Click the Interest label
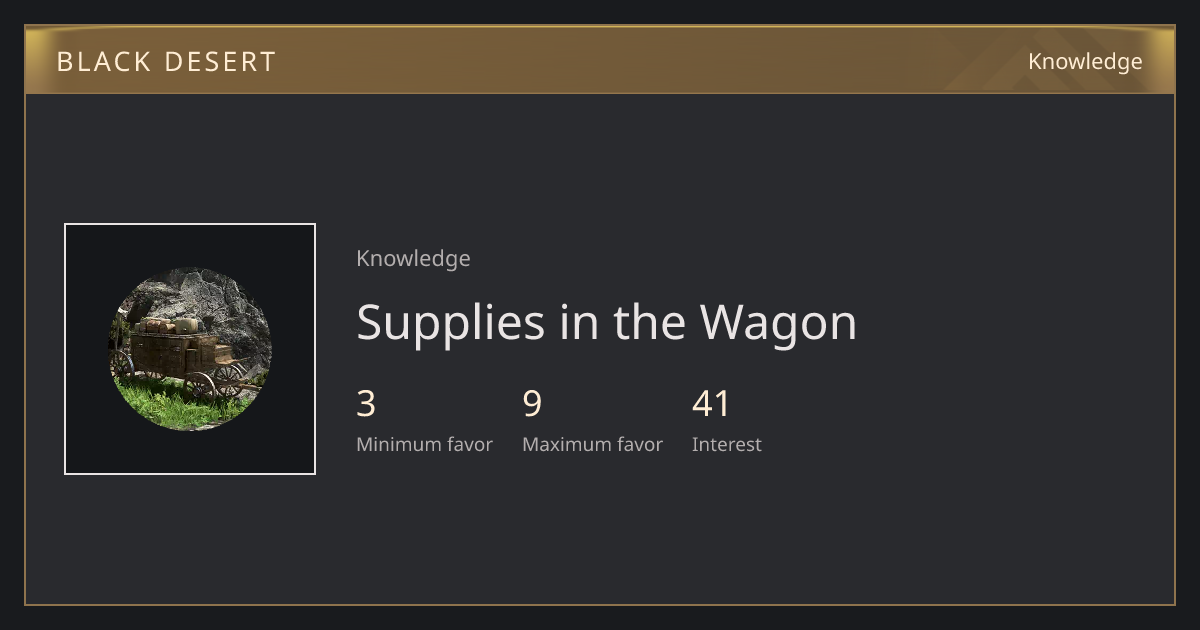Image resolution: width=1200 pixels, height=630 pixels. tap(727, 444)
